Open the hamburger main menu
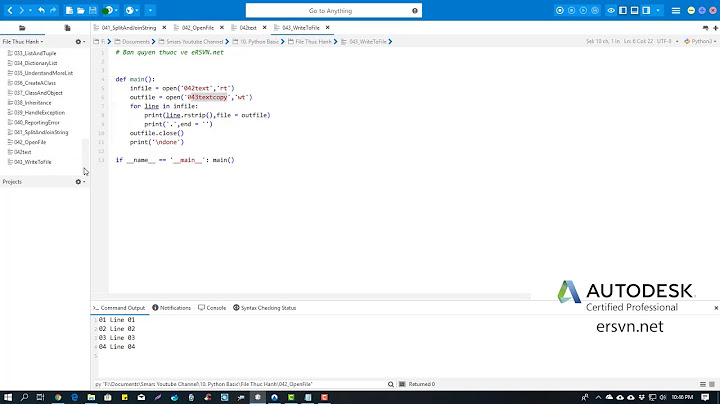Viewport: 720px width, 404px height. tap(676, 10)
